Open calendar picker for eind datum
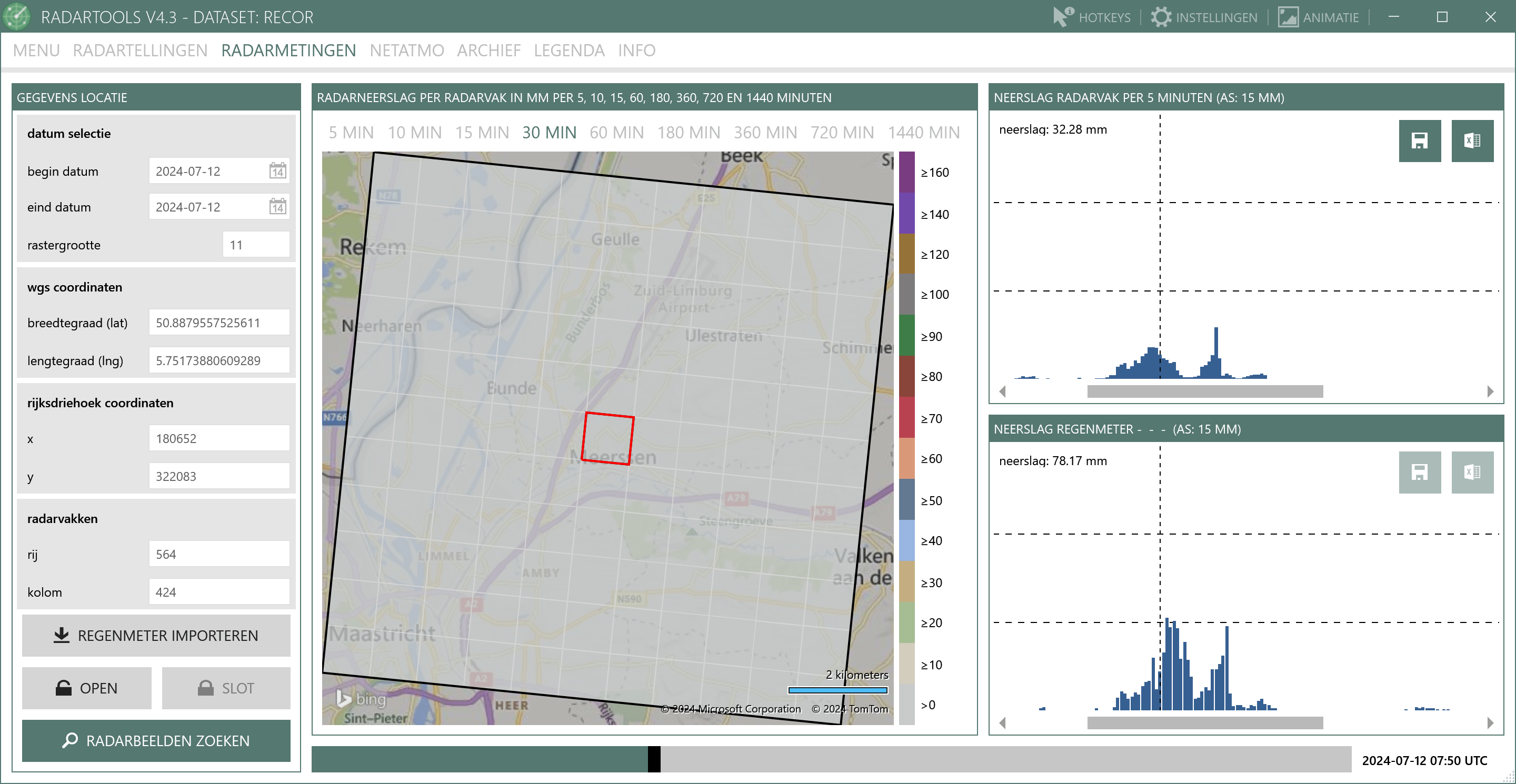The height and width of the screenshot is (784, 1516). [277, 207]
